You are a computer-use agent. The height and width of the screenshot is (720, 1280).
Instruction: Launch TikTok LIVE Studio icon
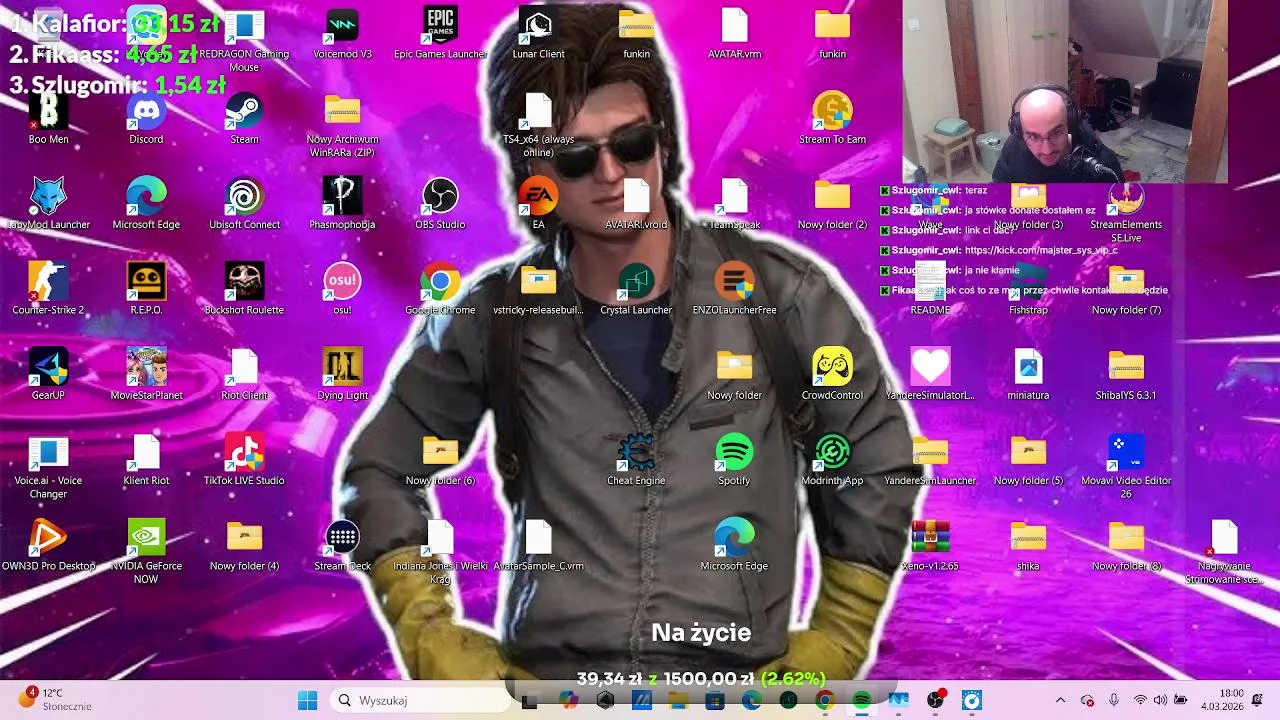(x=244, y=460)
